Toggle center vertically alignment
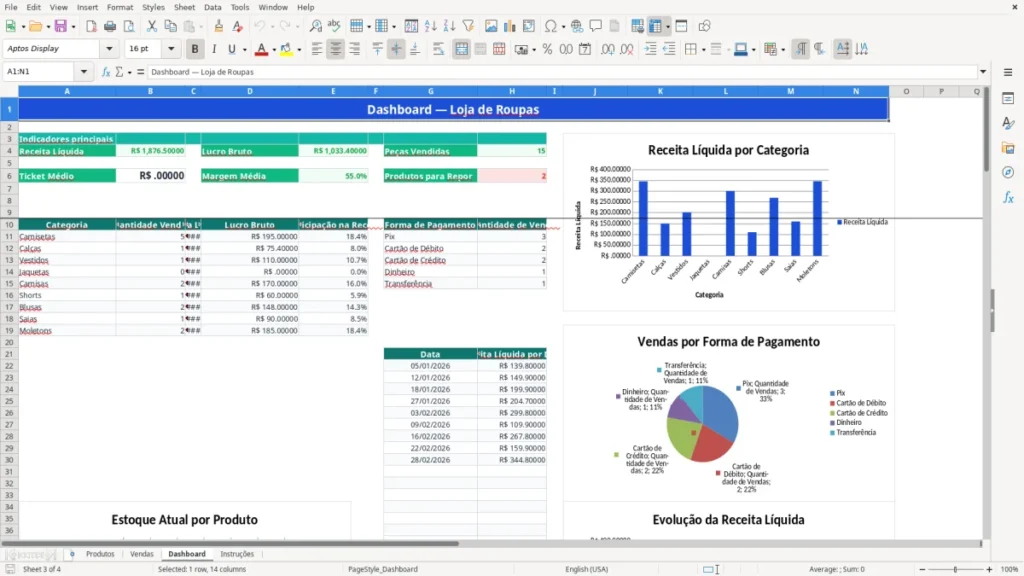The image size is (1024, 576). 396,49
